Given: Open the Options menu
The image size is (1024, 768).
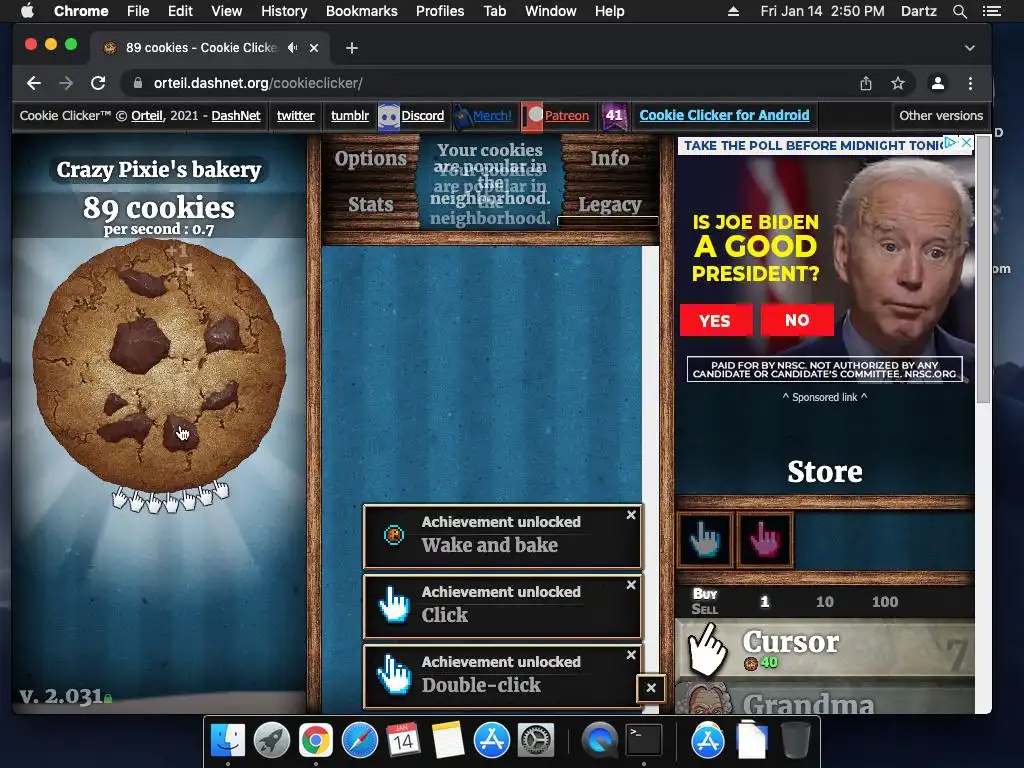Looking at the screenshot, I should pos(370,159).
